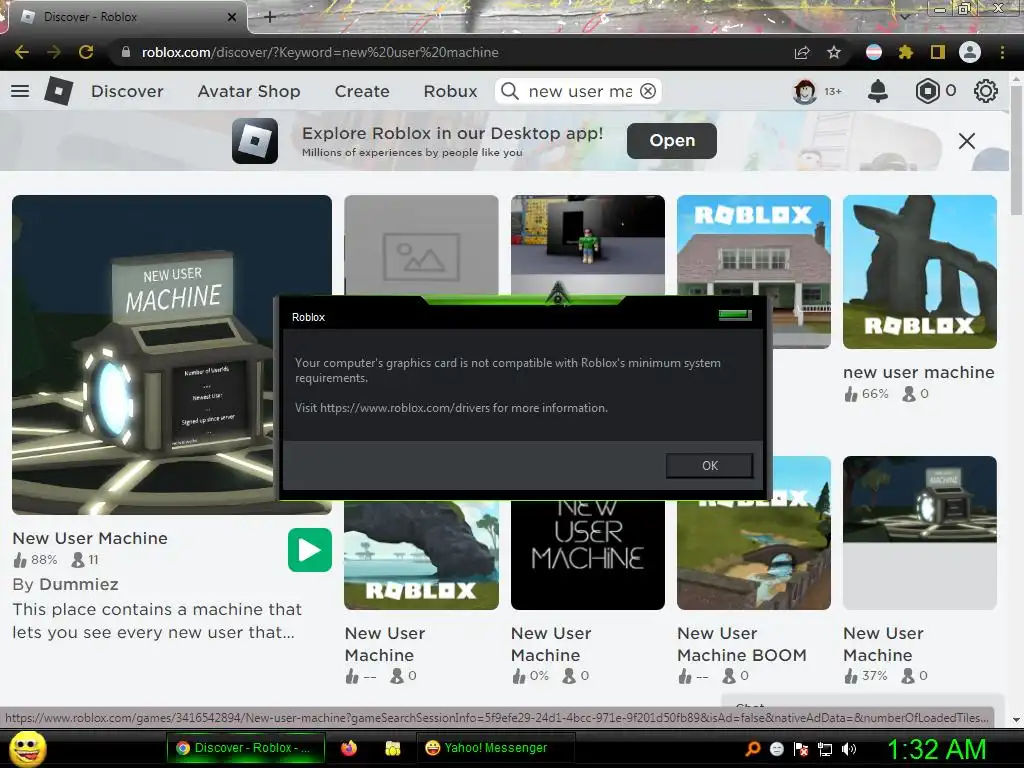
Task: Click the Dummiez creator link
Action: (x=79, y=584)
